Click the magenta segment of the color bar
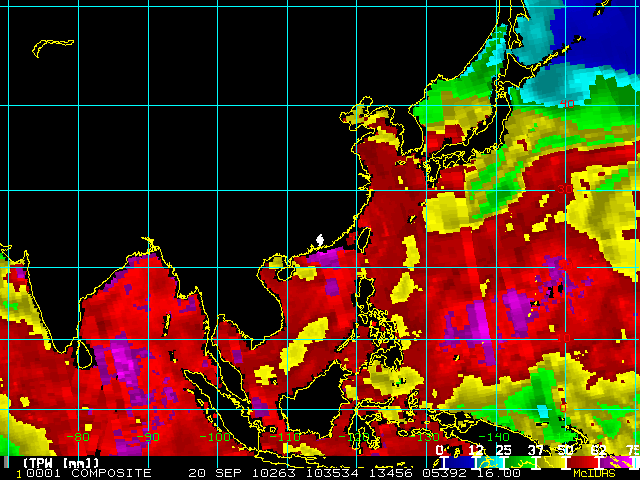Image resolution: width=640 pixels, height=480 pixels. (x=616, y=462)
